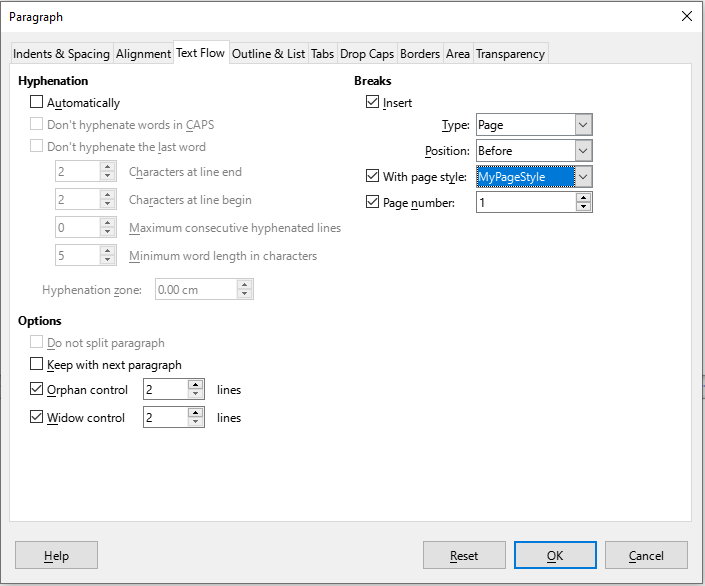Disable Orphan control checkbox

(x=37, y=390)
